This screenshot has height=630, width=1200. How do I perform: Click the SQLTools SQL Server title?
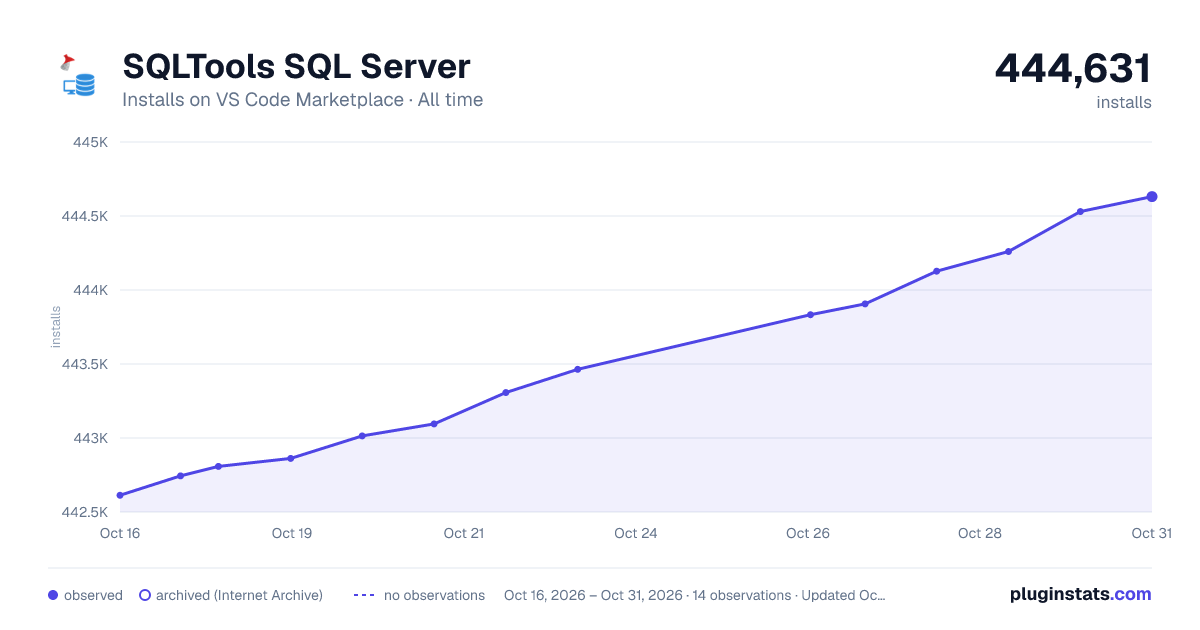pos(296,67)
